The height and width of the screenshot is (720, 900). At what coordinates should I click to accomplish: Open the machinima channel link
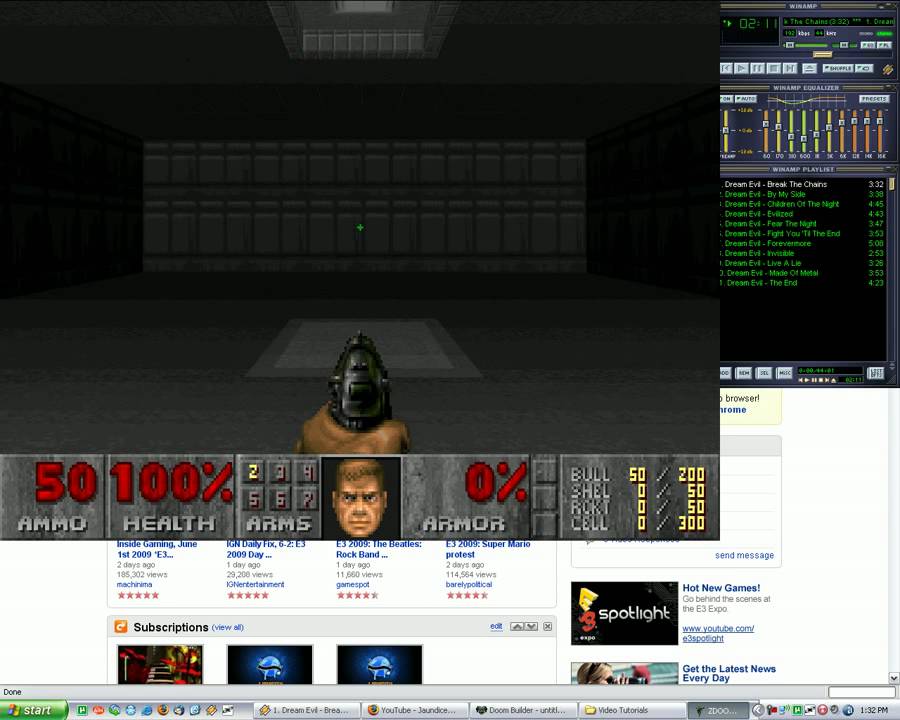[134, 584]
